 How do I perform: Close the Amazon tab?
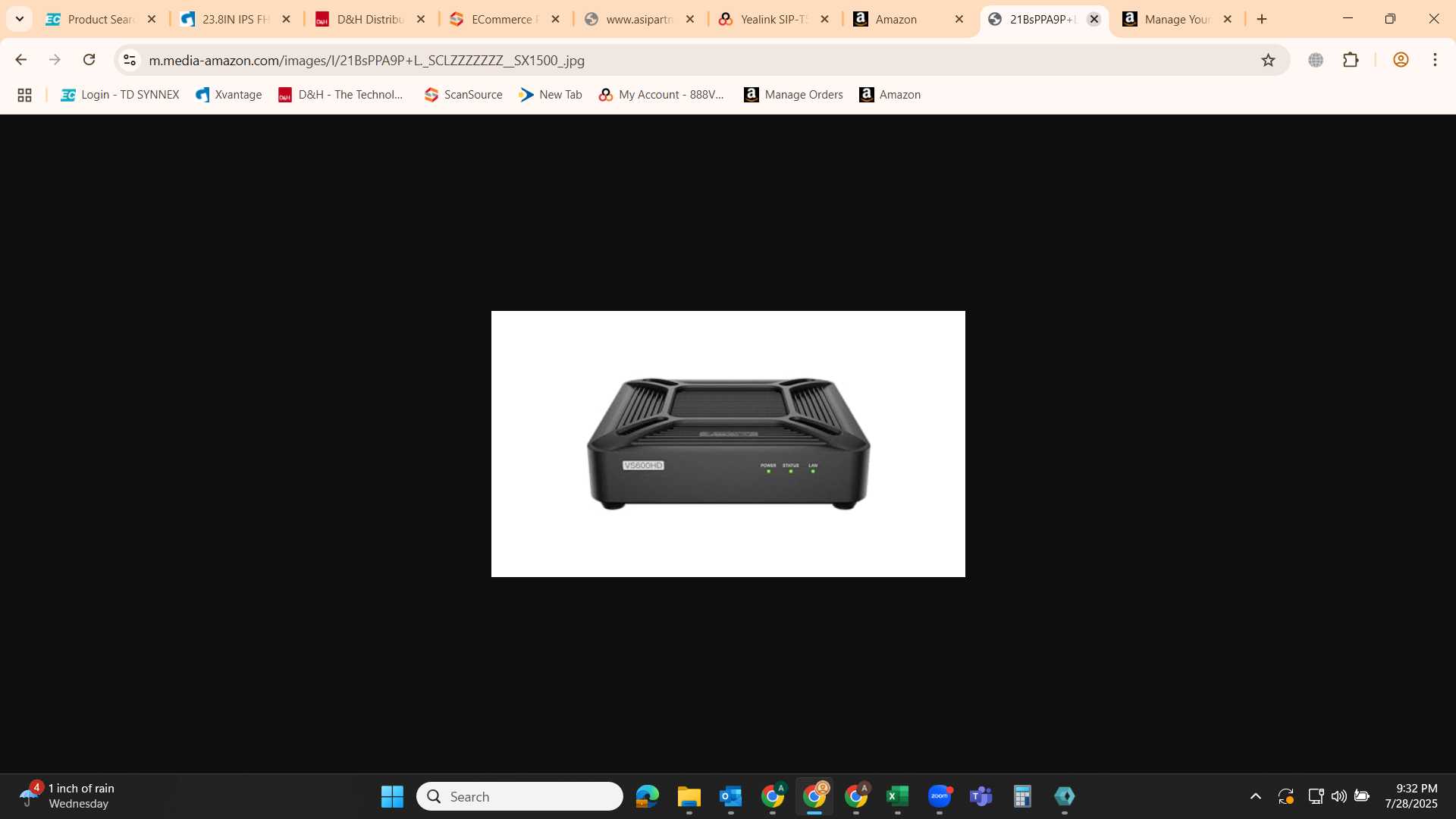tap(959, 19)
